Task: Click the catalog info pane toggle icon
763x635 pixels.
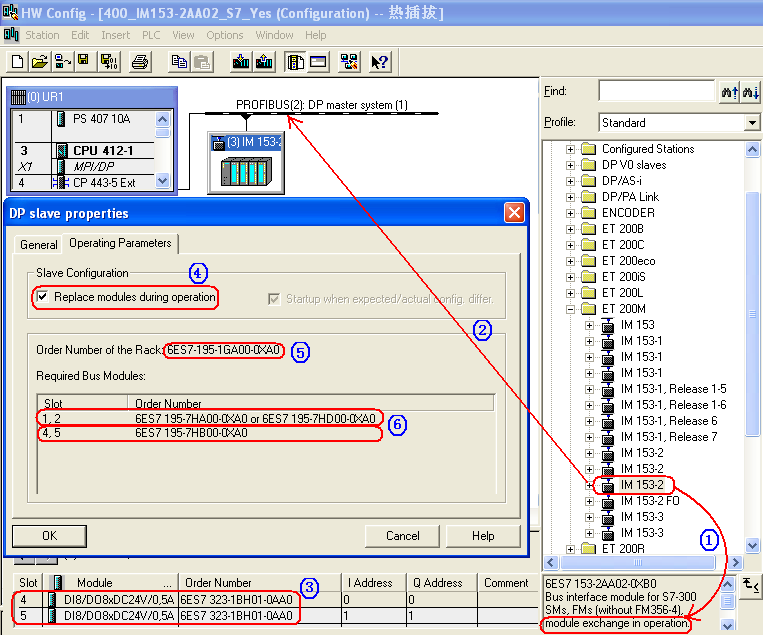Action: coord(751,585)
